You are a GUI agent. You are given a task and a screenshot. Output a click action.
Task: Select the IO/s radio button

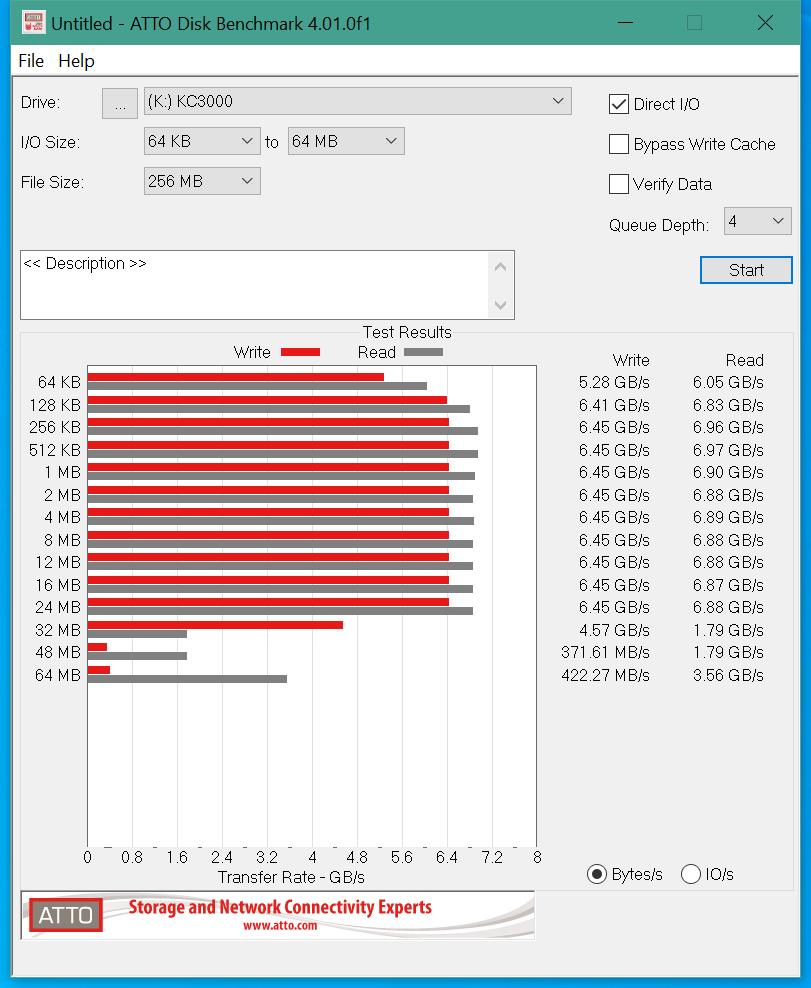[691, 874]
